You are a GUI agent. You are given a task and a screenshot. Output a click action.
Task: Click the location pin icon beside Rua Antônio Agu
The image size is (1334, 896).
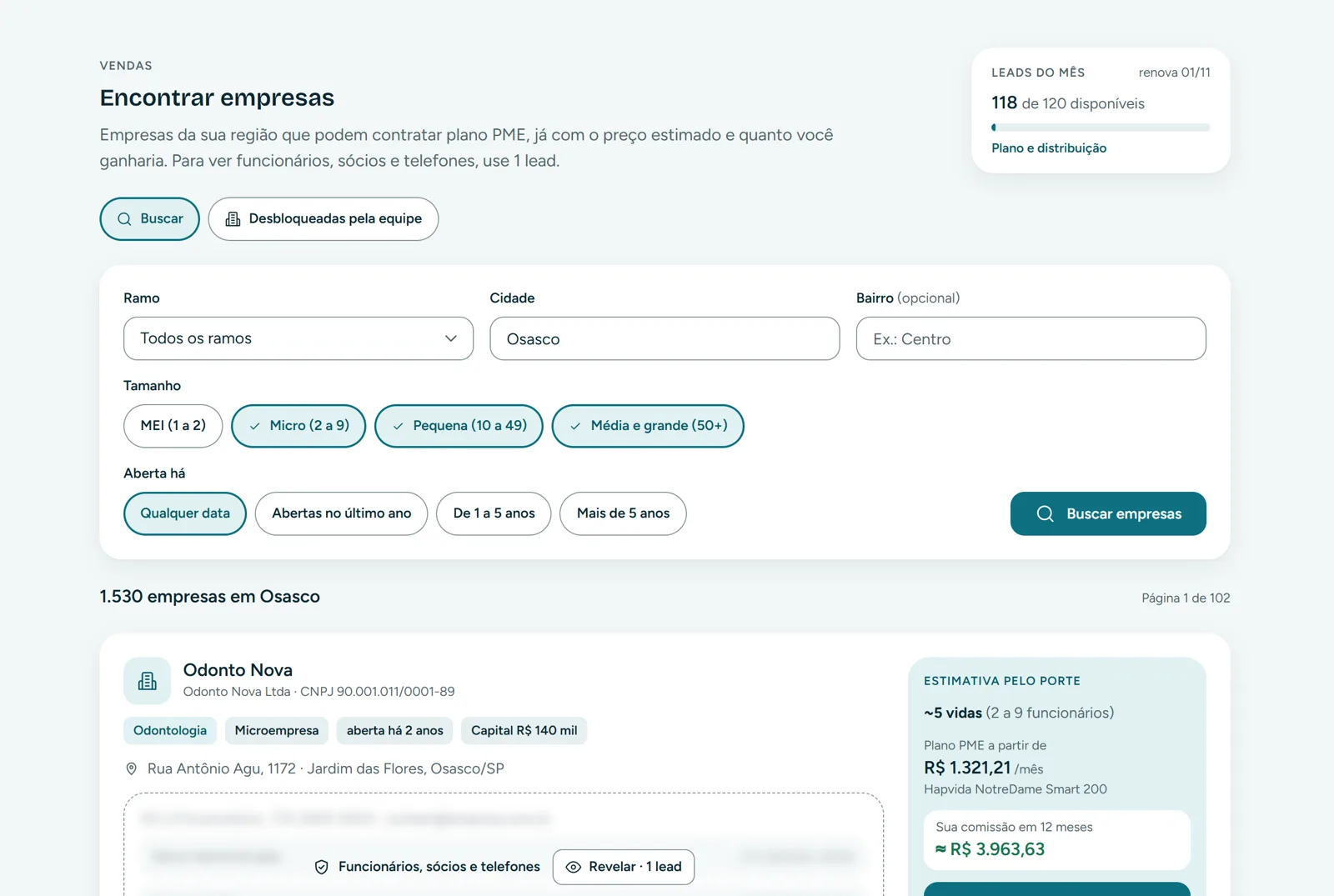click(131, 768)
